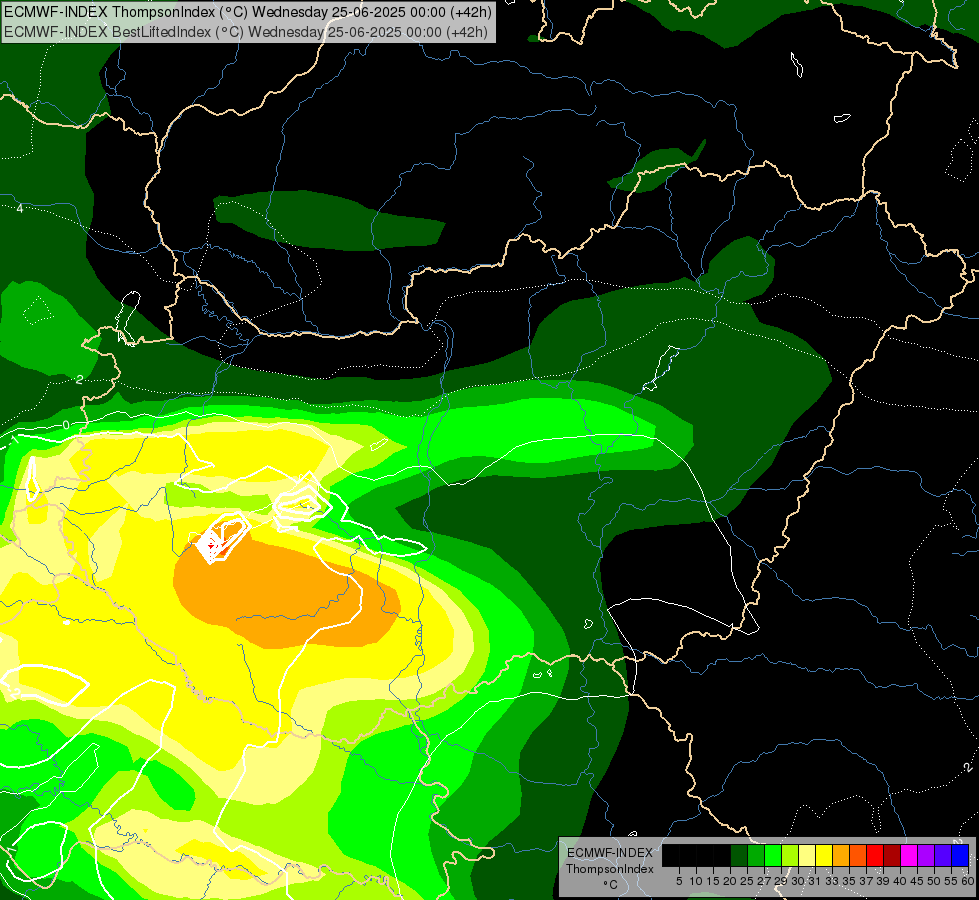Click the contour label 0 on map
This screenshot has height=900, width=979.
point(66,425)
